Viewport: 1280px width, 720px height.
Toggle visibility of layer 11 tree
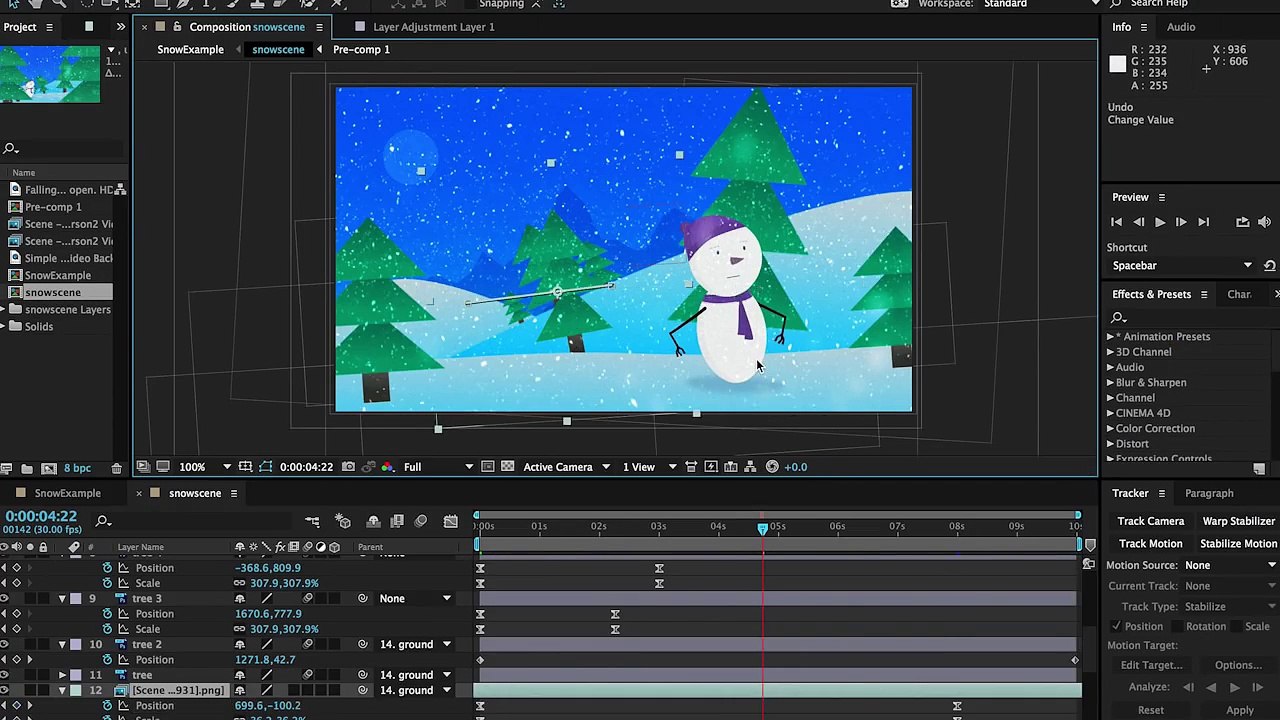[x=5, y=675]
